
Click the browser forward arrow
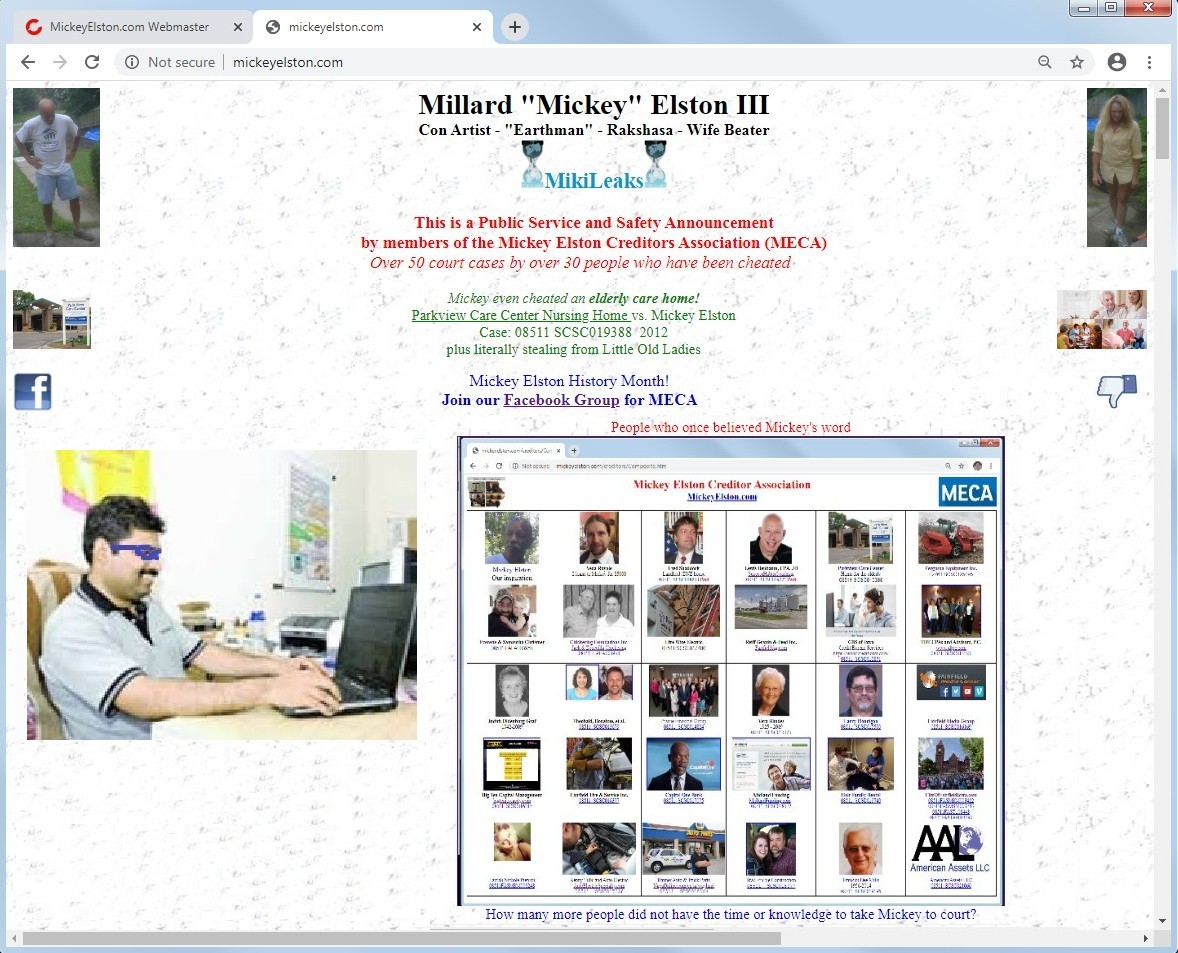[60, 62]
